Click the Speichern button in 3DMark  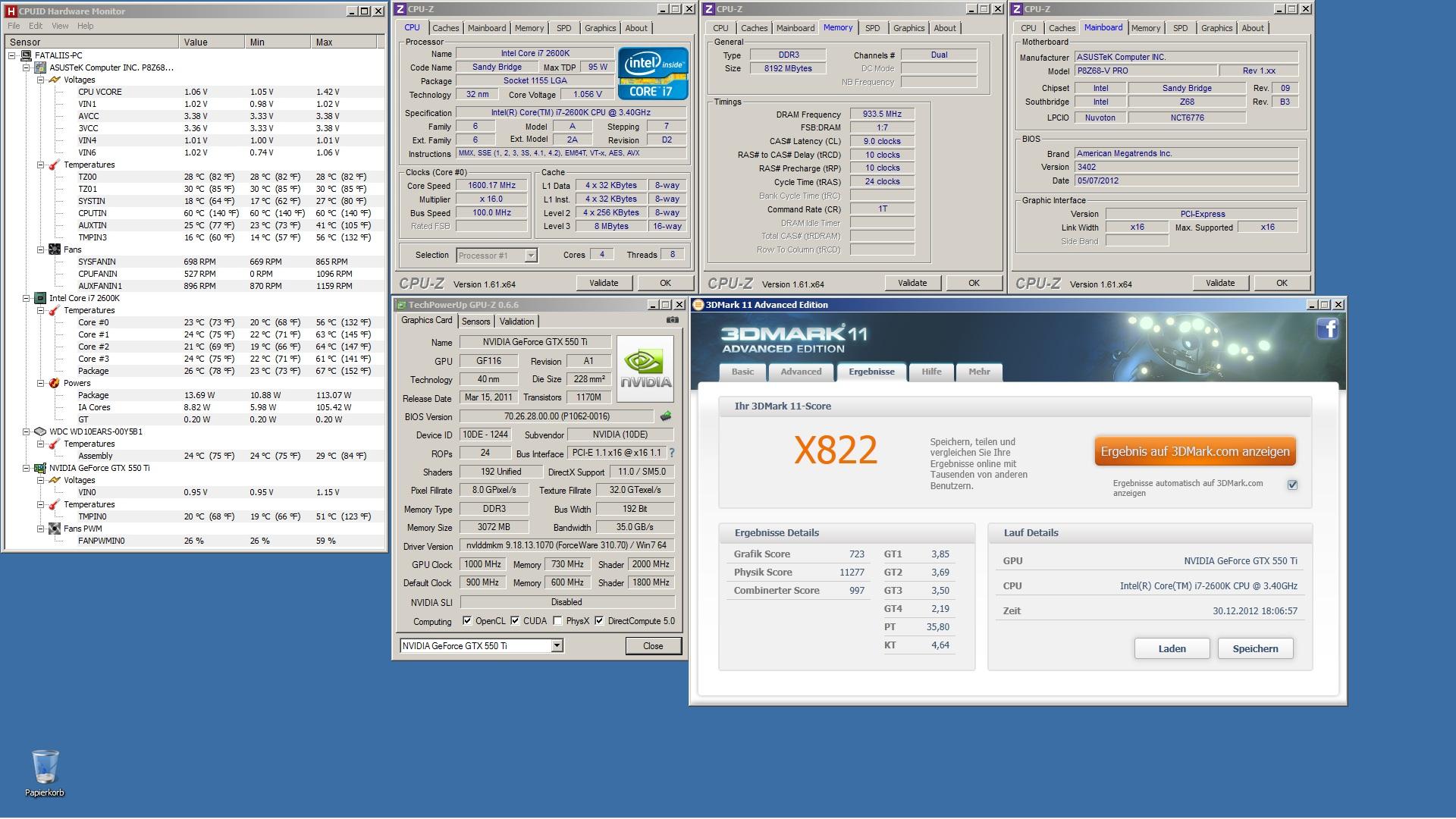pos(1255,648)
